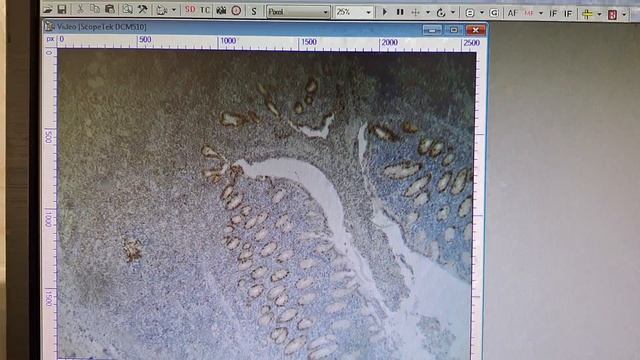Click the 500 mark on vertical ruler
Image resolution: width=640 pixels, height=360 pixels.
pyautogui.click(x=49, y=137)
